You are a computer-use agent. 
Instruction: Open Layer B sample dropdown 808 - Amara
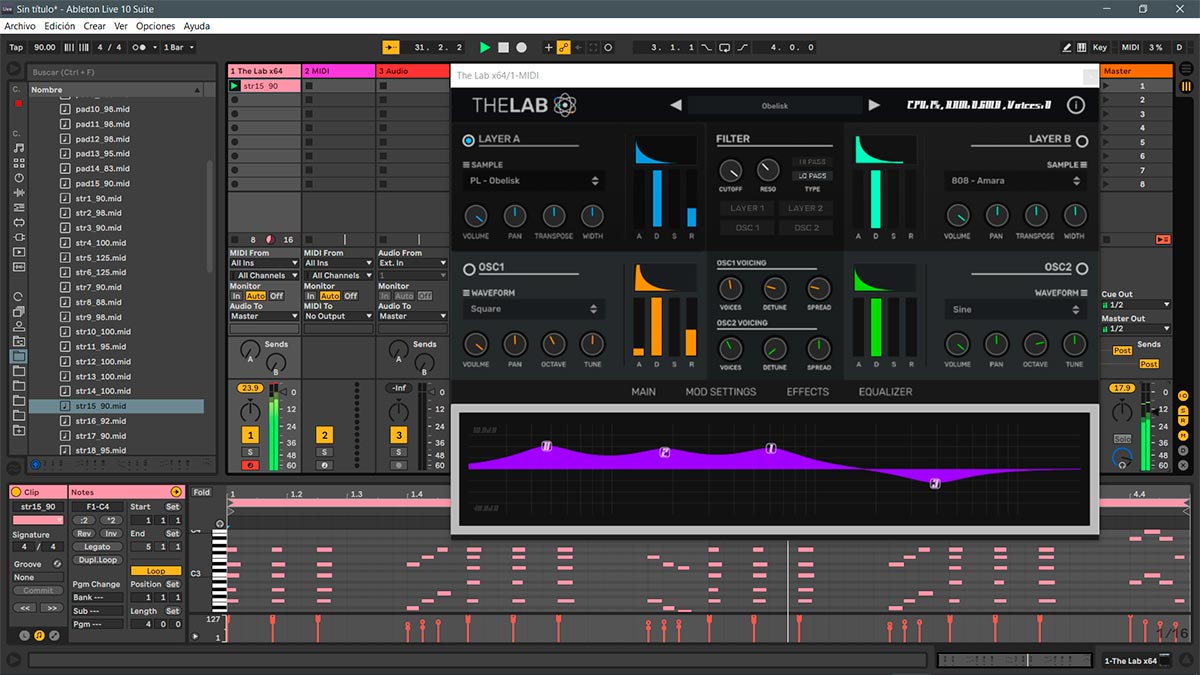[1015, 181]
